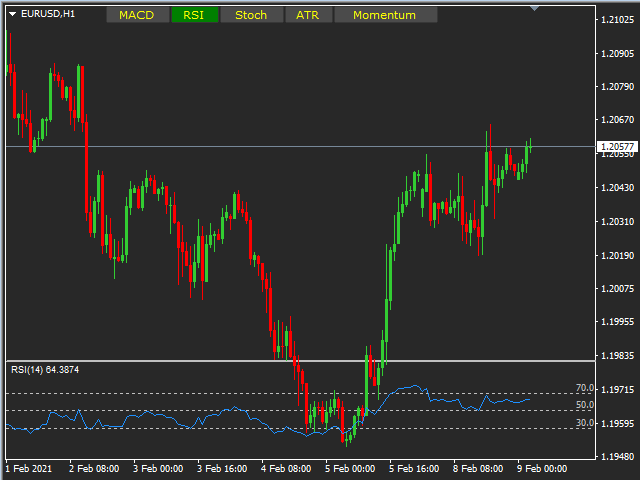Click the 1.21025 price on the scale
This screenshot has width=640, height=480.
click(616, 20)
